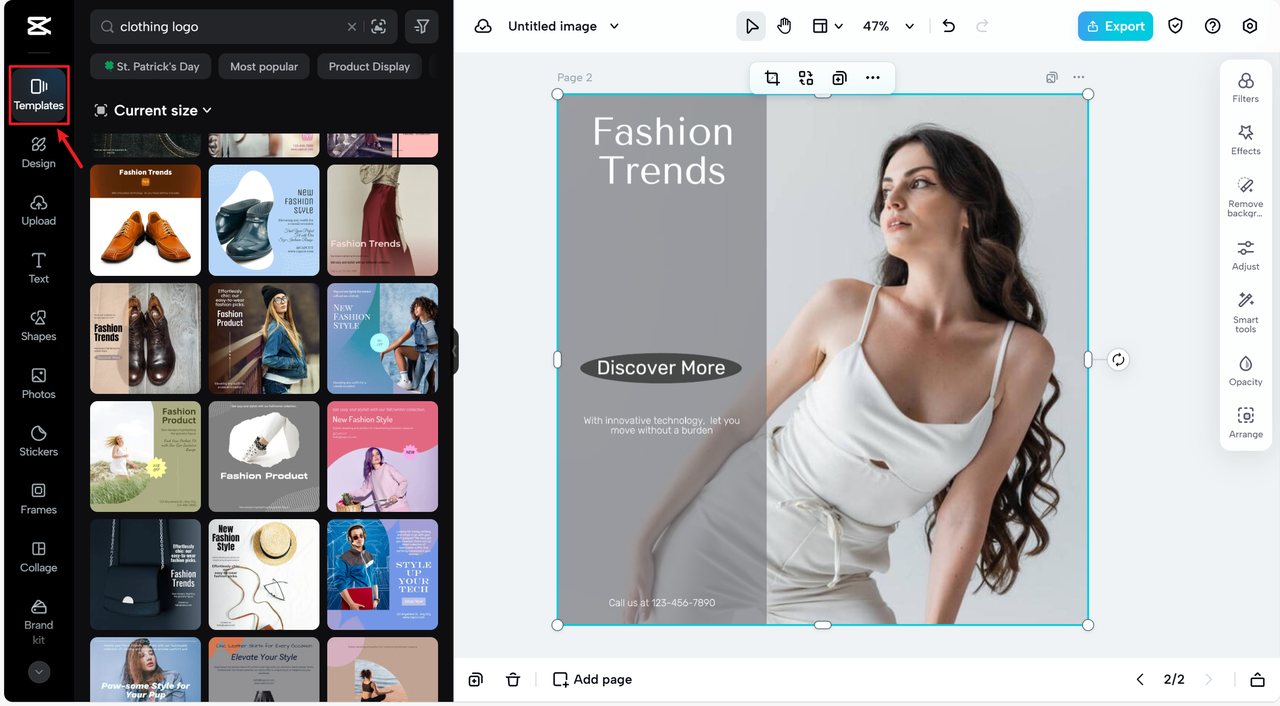Open the help question mark icon
Viewport: 1280px width, 706px height.
tap(1213, 26)
